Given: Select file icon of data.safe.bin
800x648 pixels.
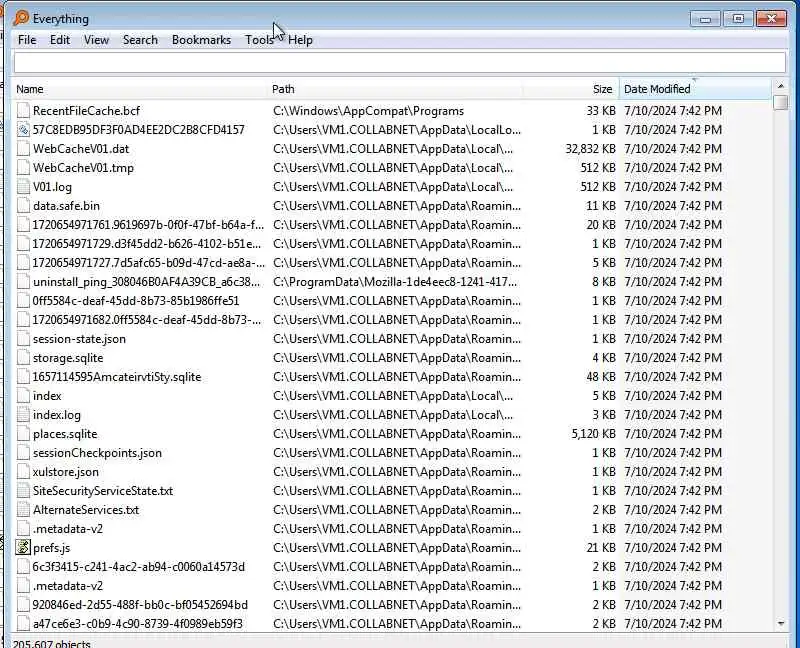Looking at the screenshot, I should [23, 206].
